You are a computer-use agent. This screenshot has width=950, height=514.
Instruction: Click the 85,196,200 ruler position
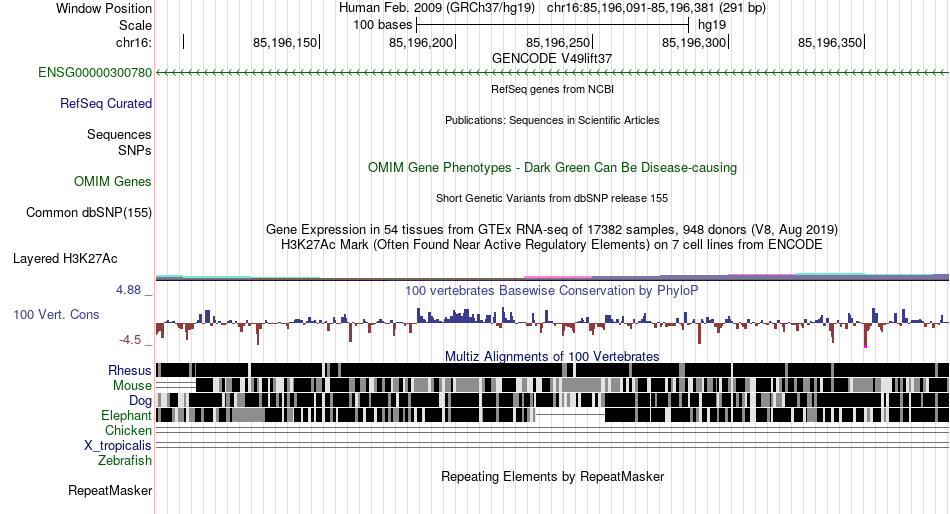[x=421, y=42]
